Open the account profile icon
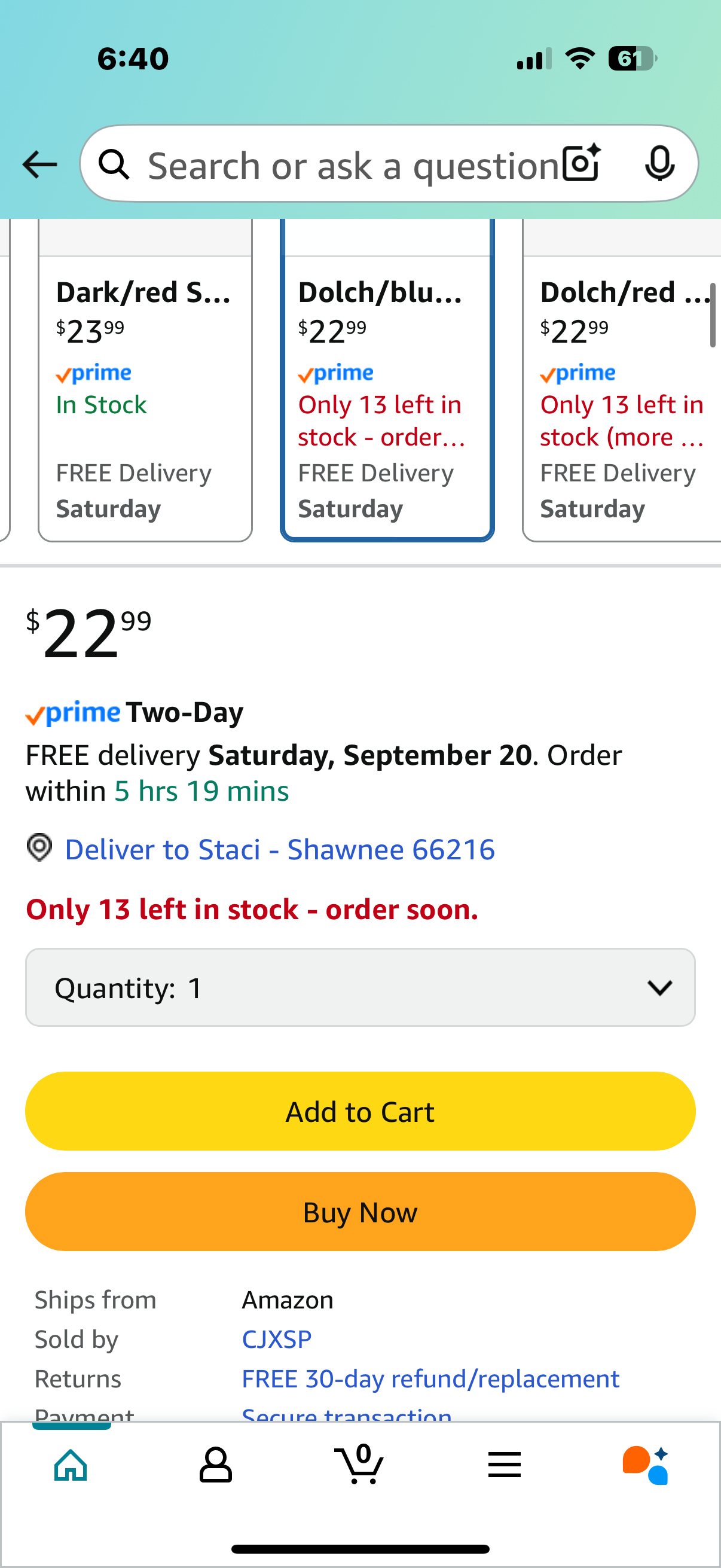This screenshot has width=721, height=1568. (215, 1465)
